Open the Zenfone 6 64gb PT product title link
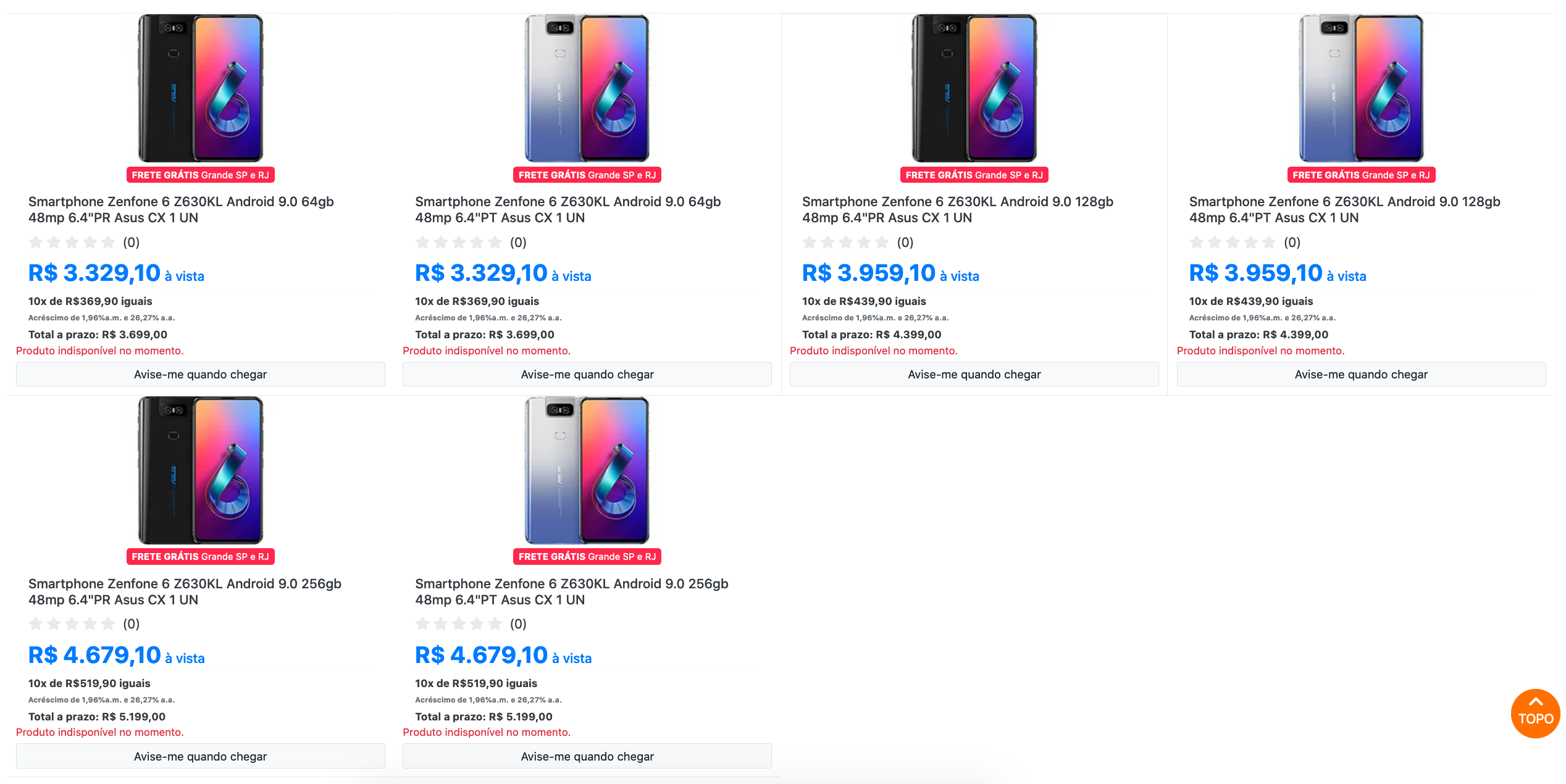The height and width of the screenshot is (784, 1566). point(567,209)
